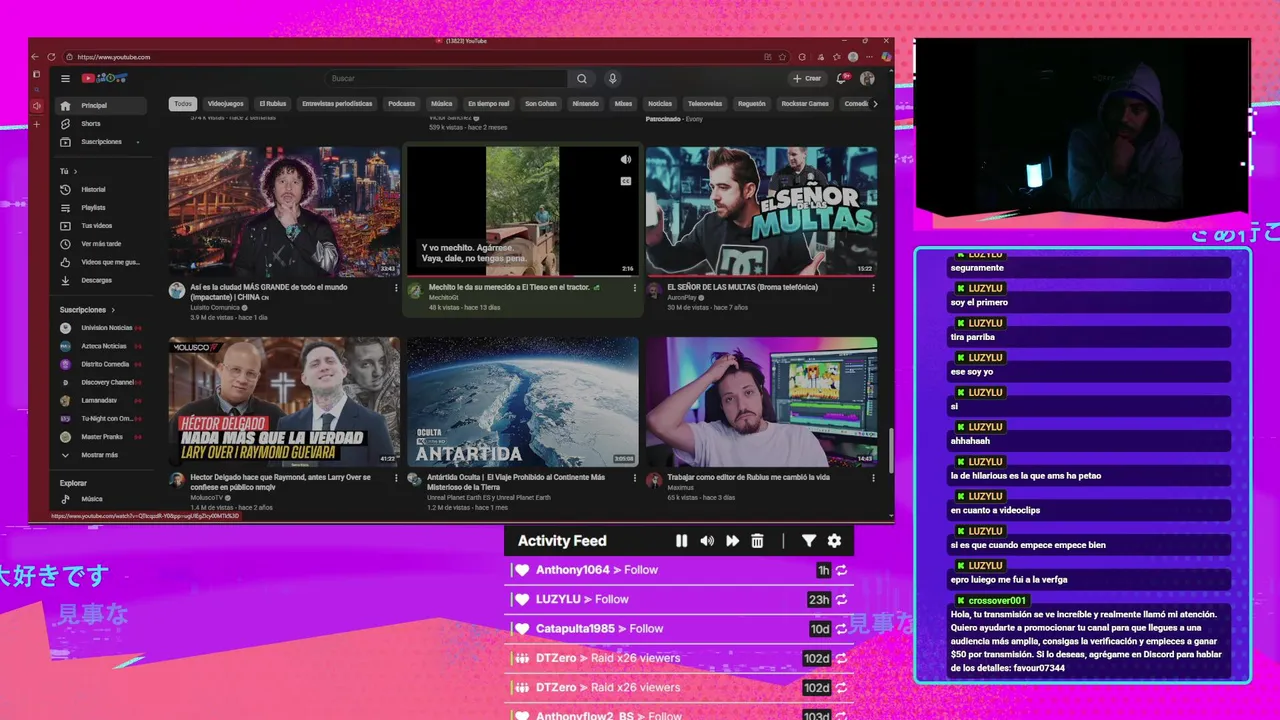Open options menu for Mechito tractor video
The height and width of the screenshot is (720, 1280).
[634, 288]
